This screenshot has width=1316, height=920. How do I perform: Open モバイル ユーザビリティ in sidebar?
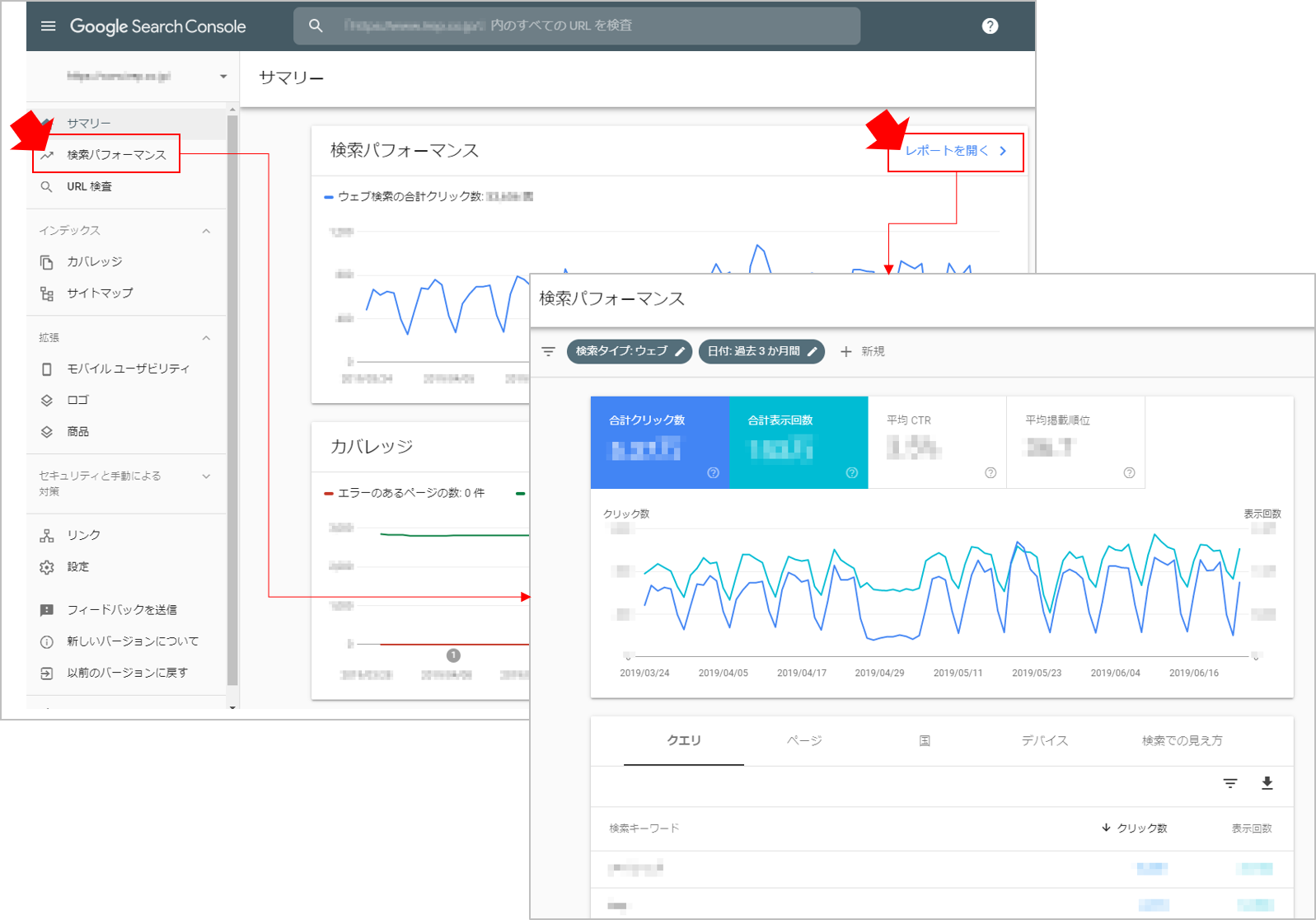128,368
